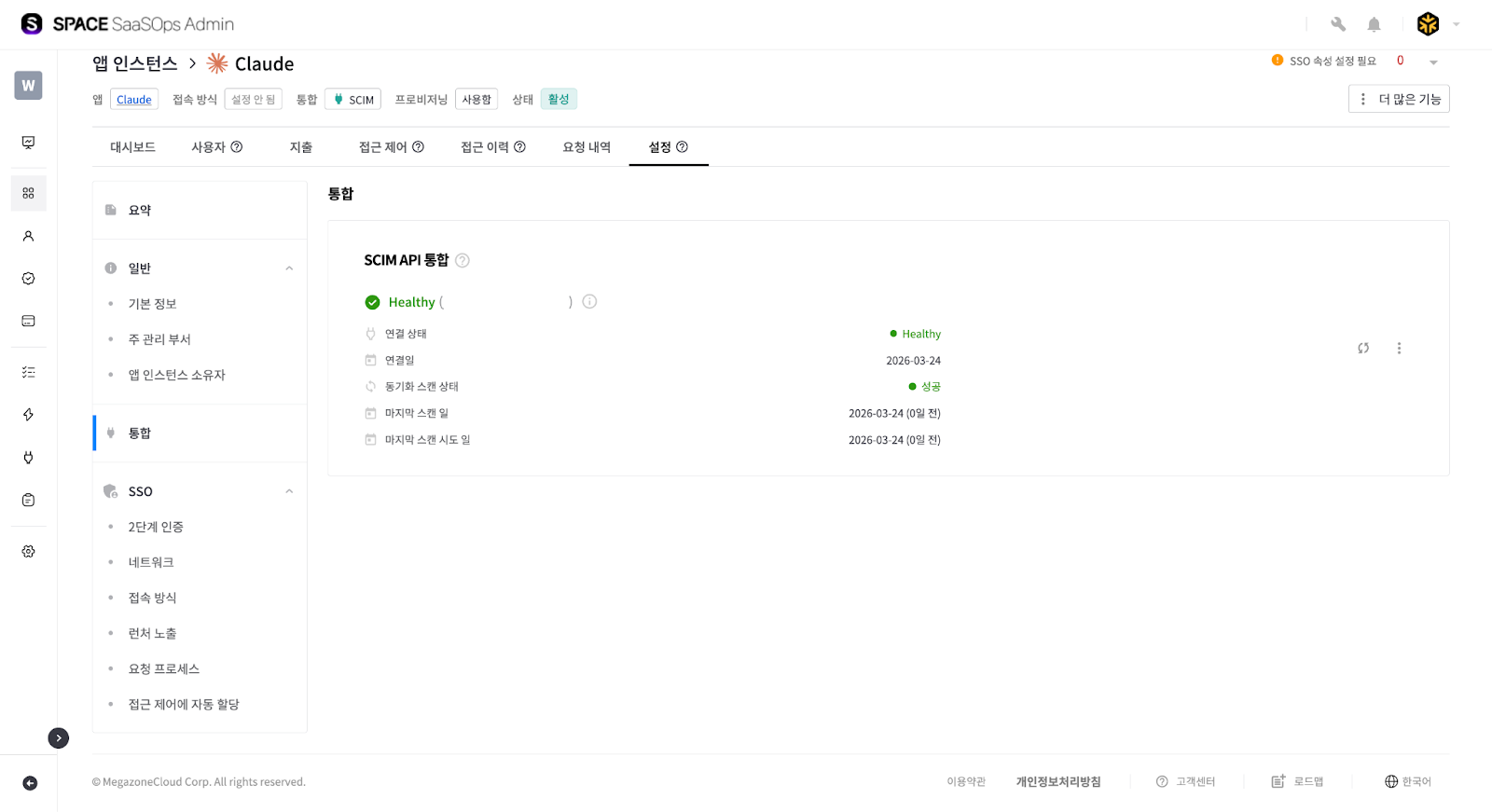Change language via 한국어 selector
1492x812 pixels.
1408,781
